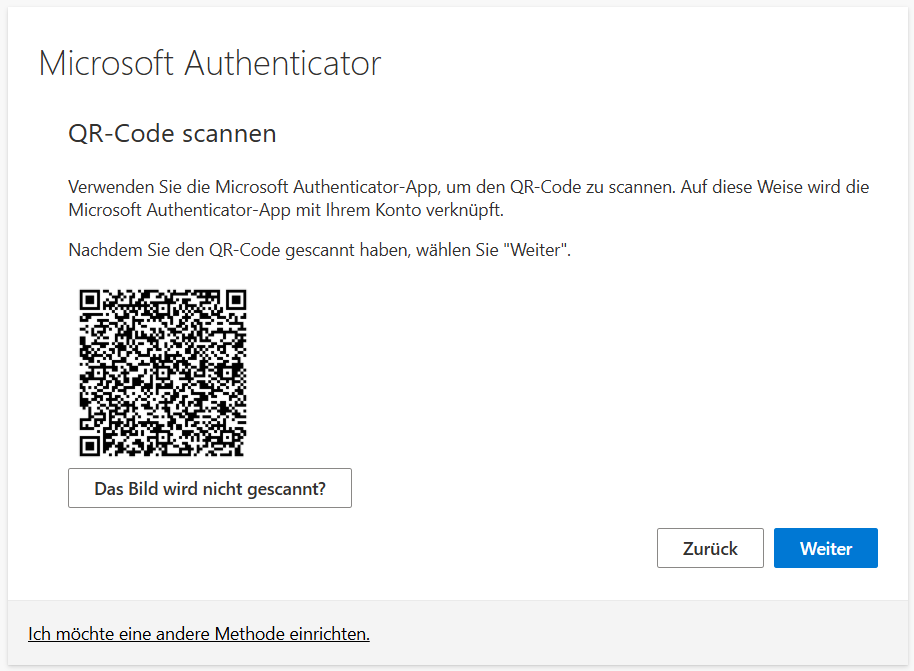Follow the 'Ich möchte eine andere Methode einrichten' link
This screenshot has width=914, height=671.
click(199, 634)
